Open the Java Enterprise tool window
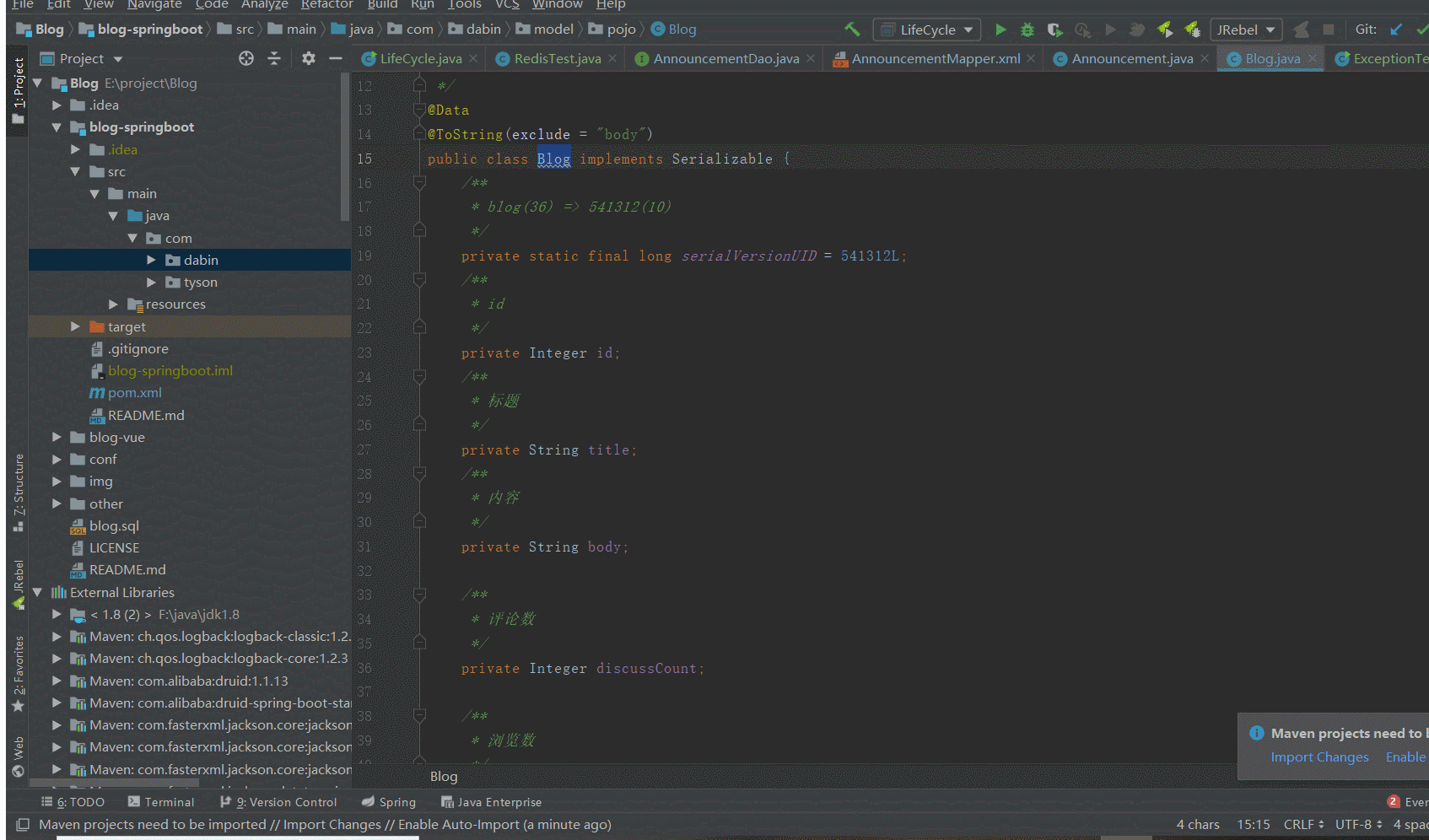The width and height of the screenshot is (1429, 840). (491, 802)
